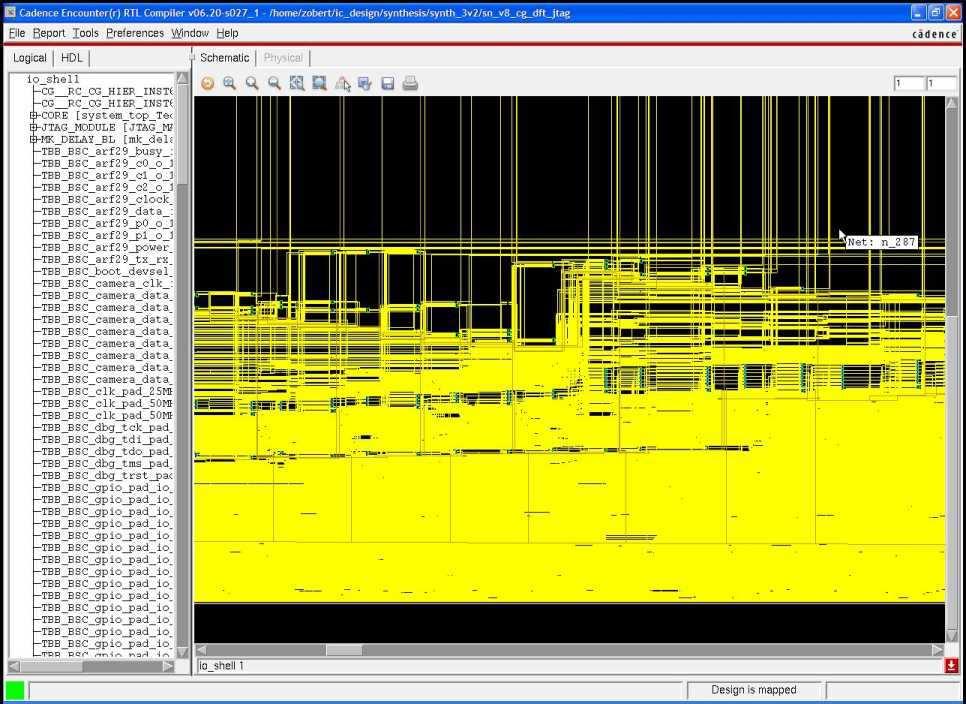Select TBB_BSC_dbg_tdo_pad tree item
This screenshot has width=966, height=704.
pos(107,451)
